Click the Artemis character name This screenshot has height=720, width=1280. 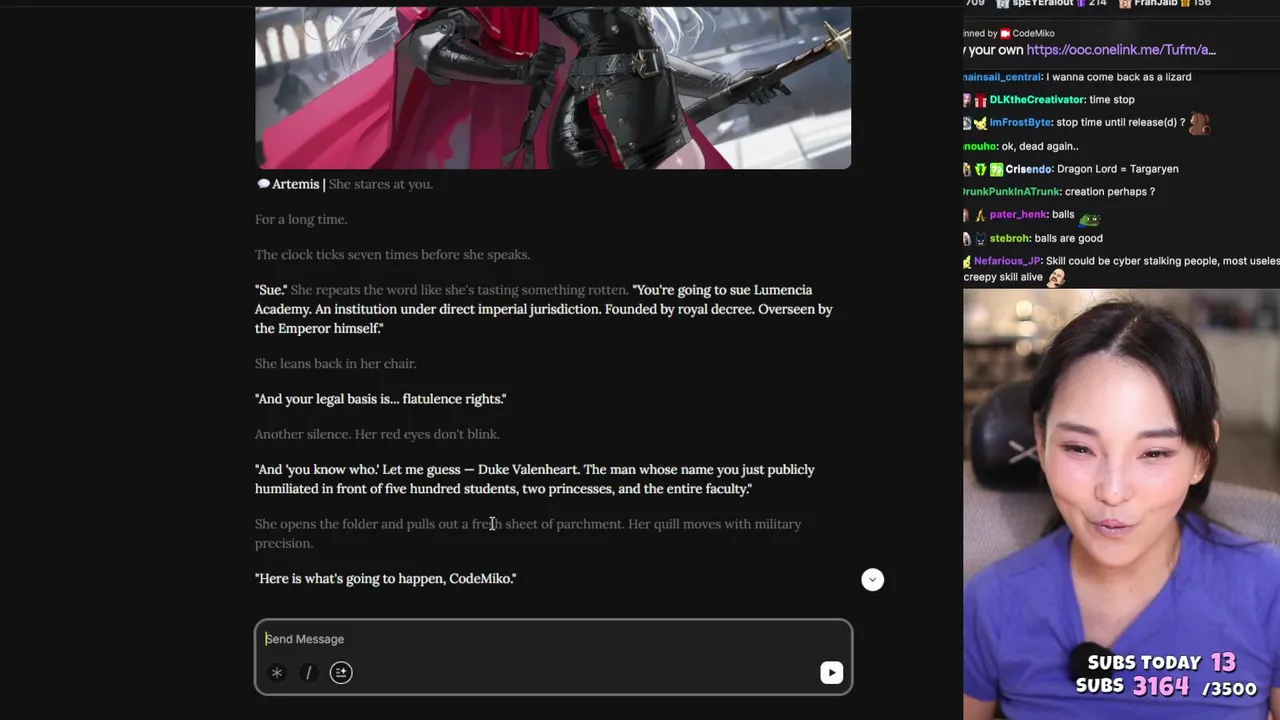tap(295, 184)
